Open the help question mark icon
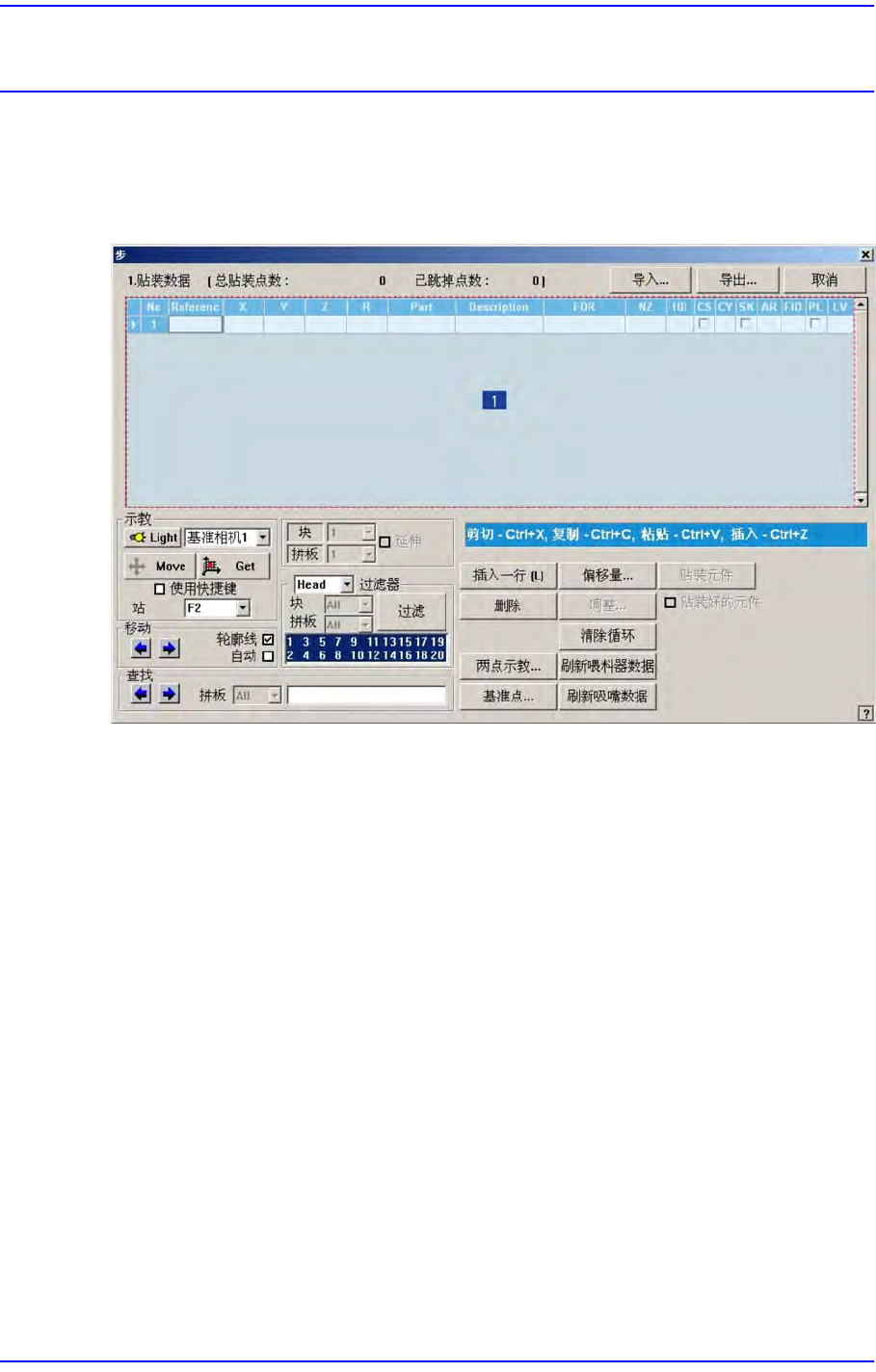The height and width of the screenshot is (1372, 876). click(x=865, y=713)
